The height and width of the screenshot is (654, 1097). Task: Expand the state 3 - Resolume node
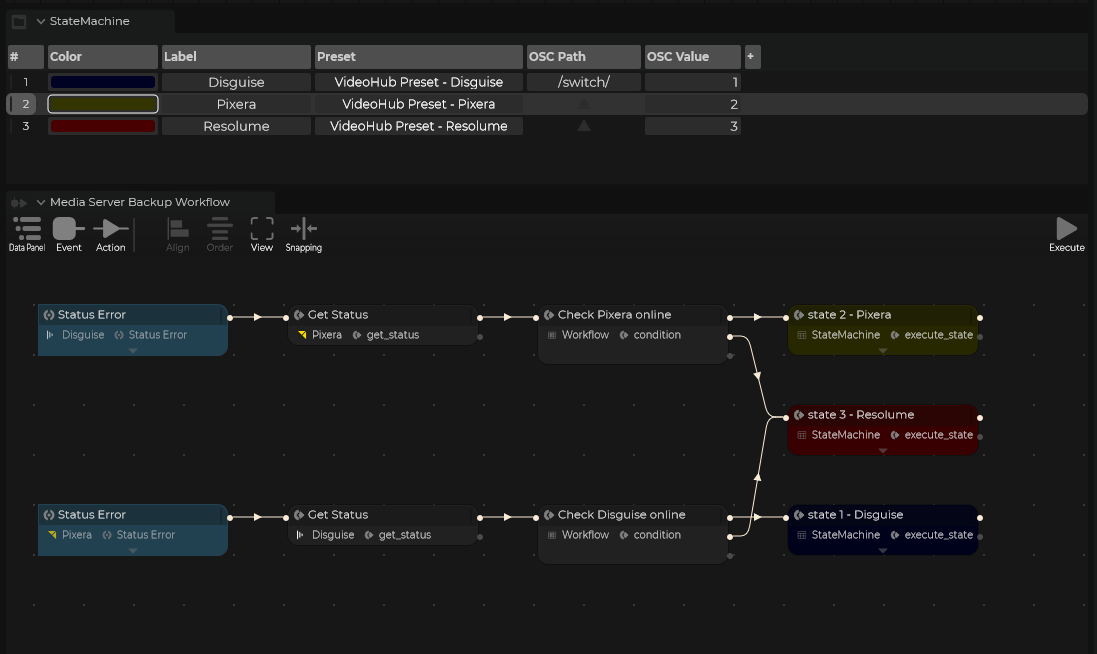883,451
